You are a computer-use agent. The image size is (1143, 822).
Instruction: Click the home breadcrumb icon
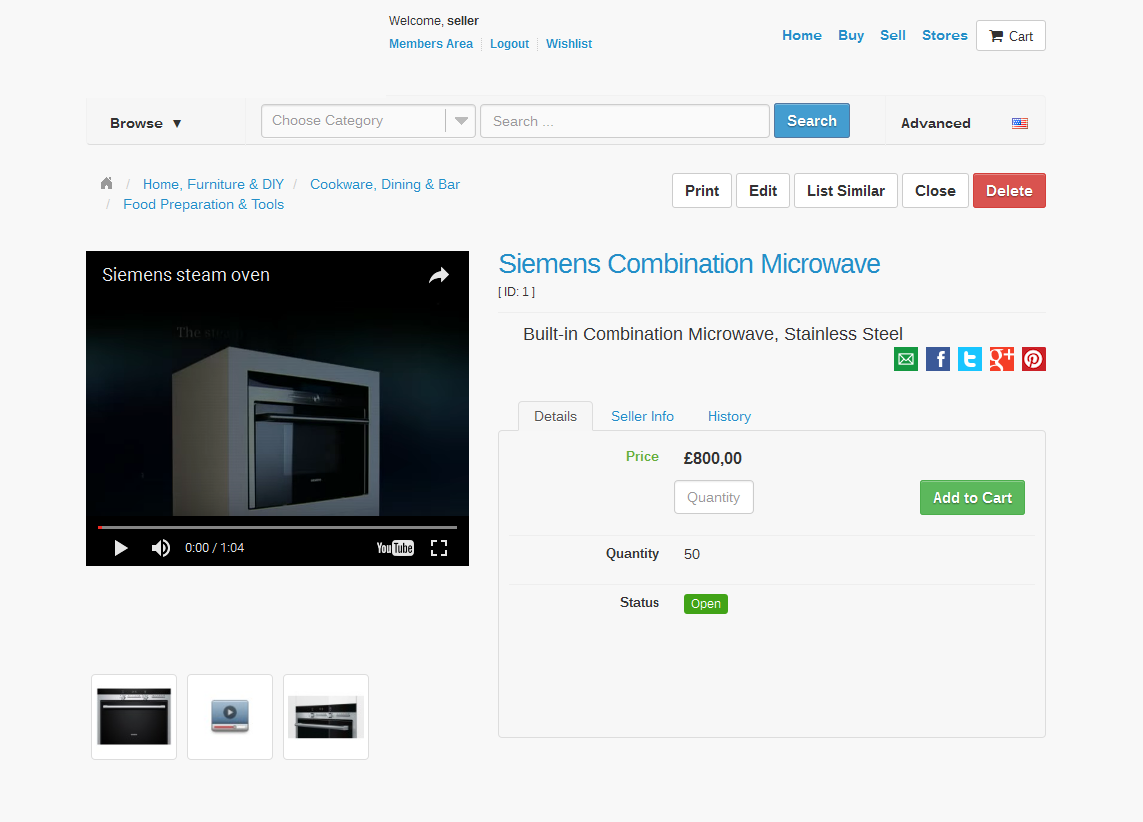pyautogui.click(x=106, y=184)
